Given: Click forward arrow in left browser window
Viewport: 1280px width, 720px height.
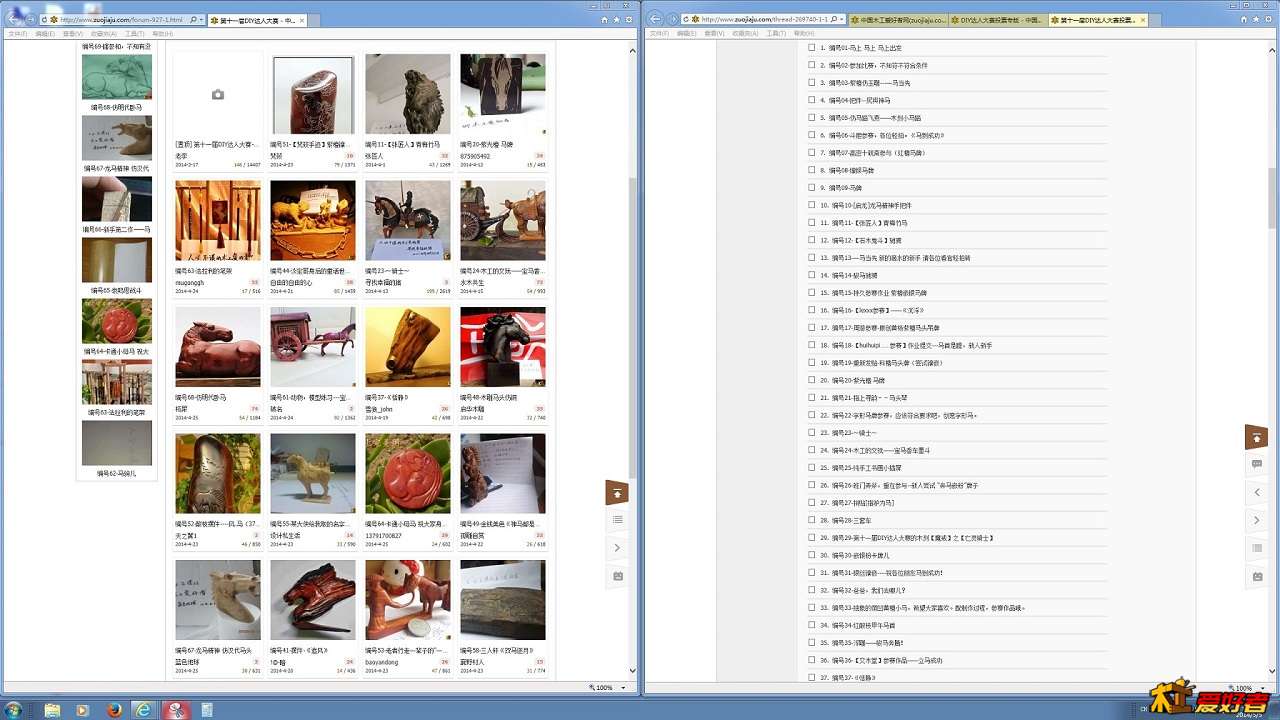Looking at the screenshot, I should coord(31,19).
